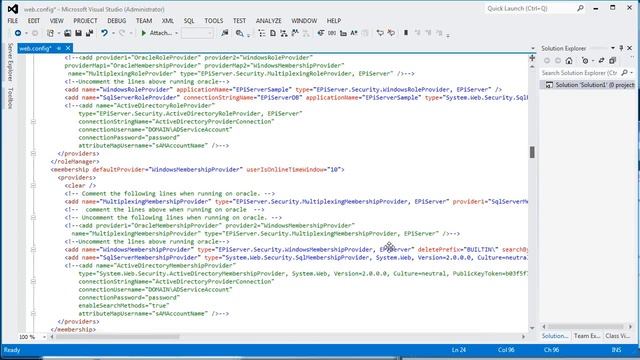
Task: Open the empty configuration combo box in toolbar
Action: click(x=197, y=33)
